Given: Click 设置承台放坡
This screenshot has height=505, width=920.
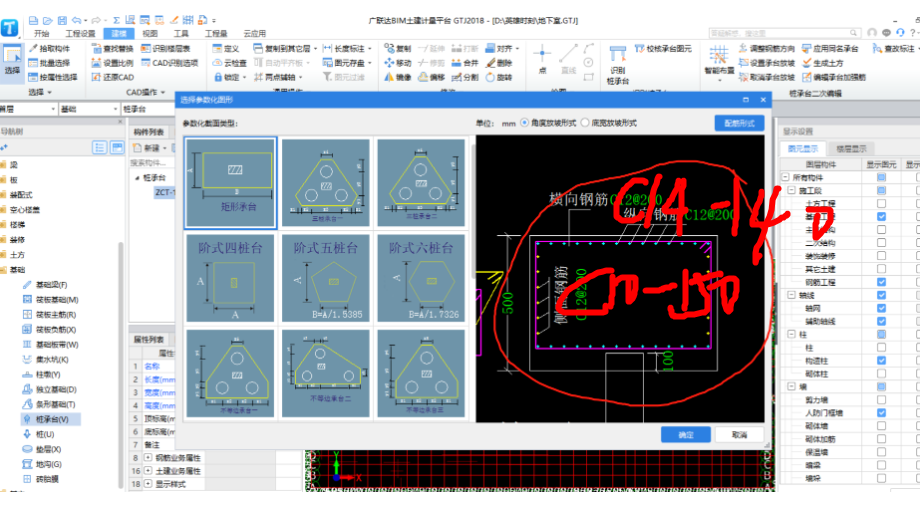Looking at the screenshot, I should pos(766,63).
